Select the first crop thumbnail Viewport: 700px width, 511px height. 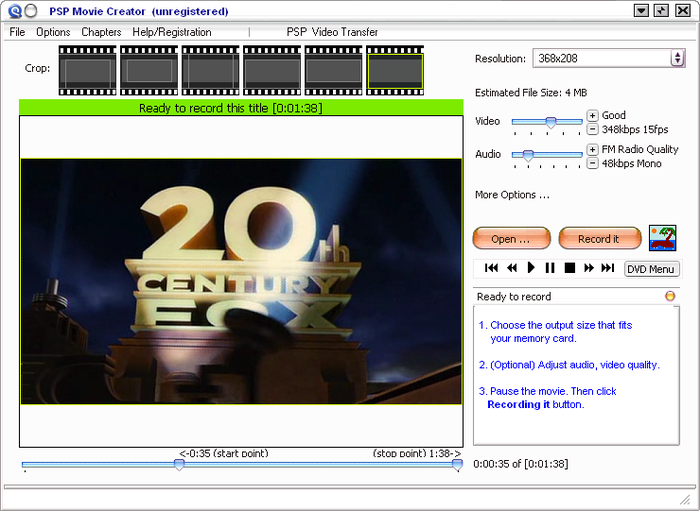pos(88,69)
